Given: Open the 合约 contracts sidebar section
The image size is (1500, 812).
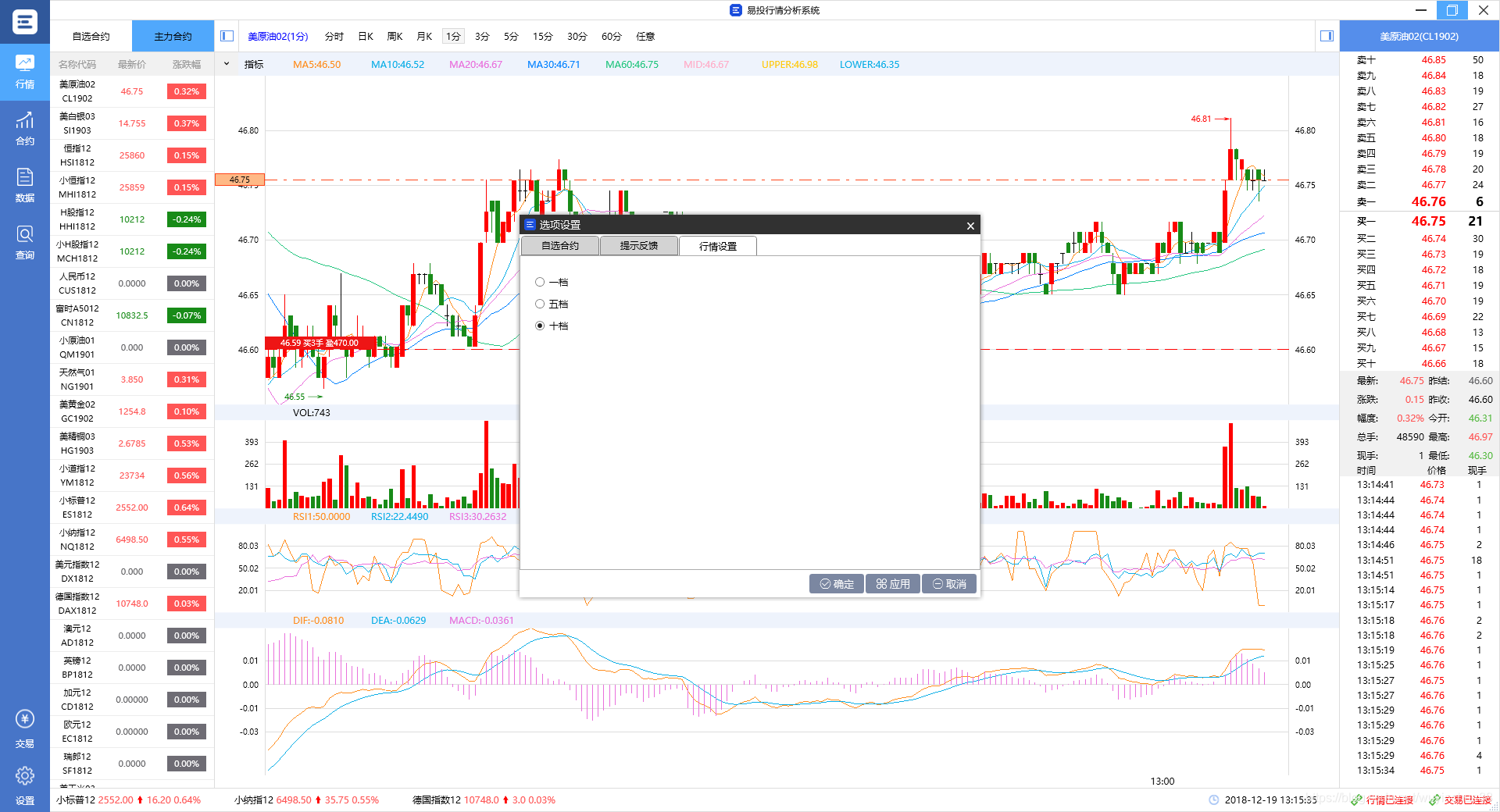Looking at the screenshot, I should click(25, 130).
